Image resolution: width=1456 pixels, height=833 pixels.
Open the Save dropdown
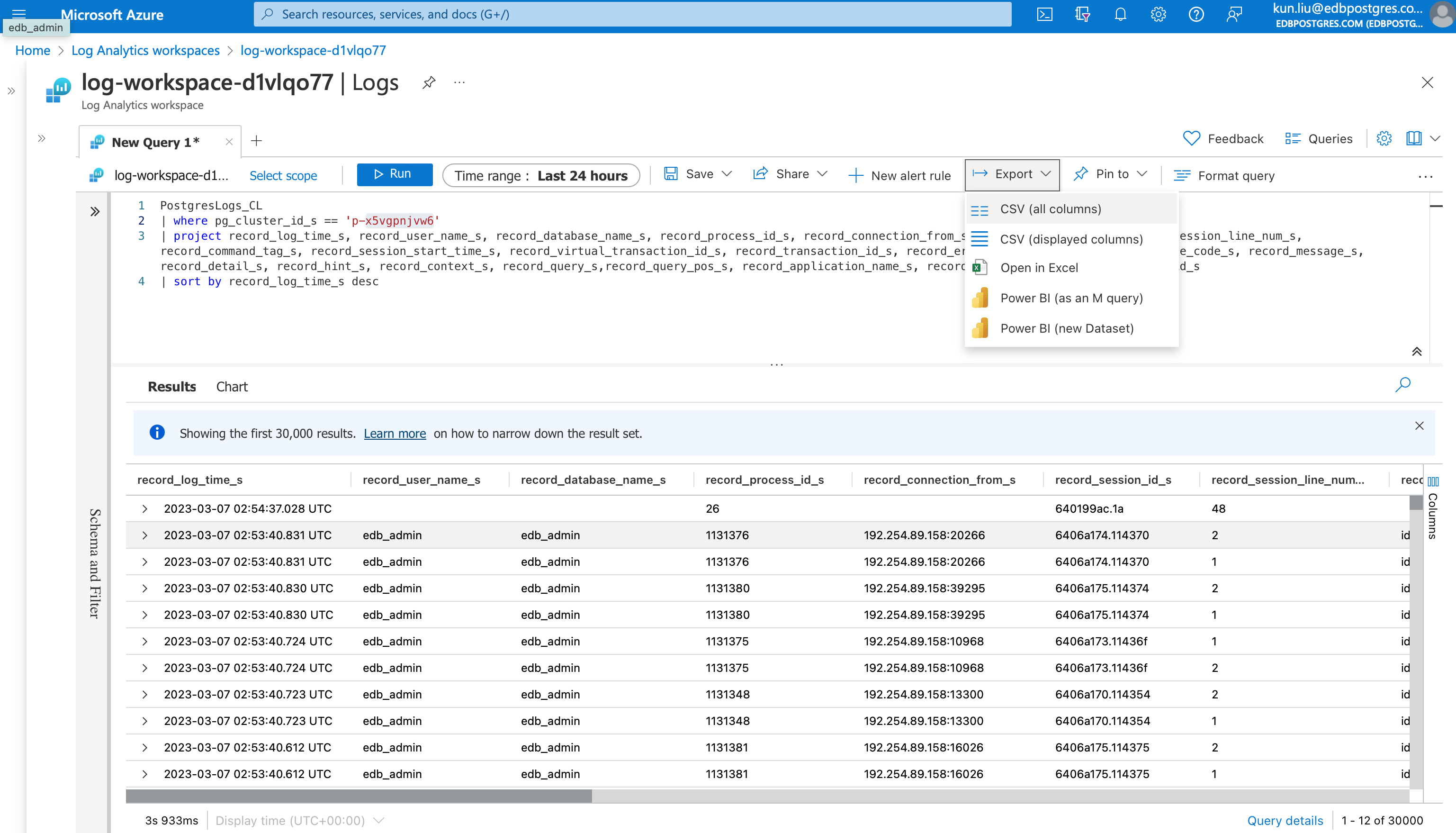tap(698, 174)
